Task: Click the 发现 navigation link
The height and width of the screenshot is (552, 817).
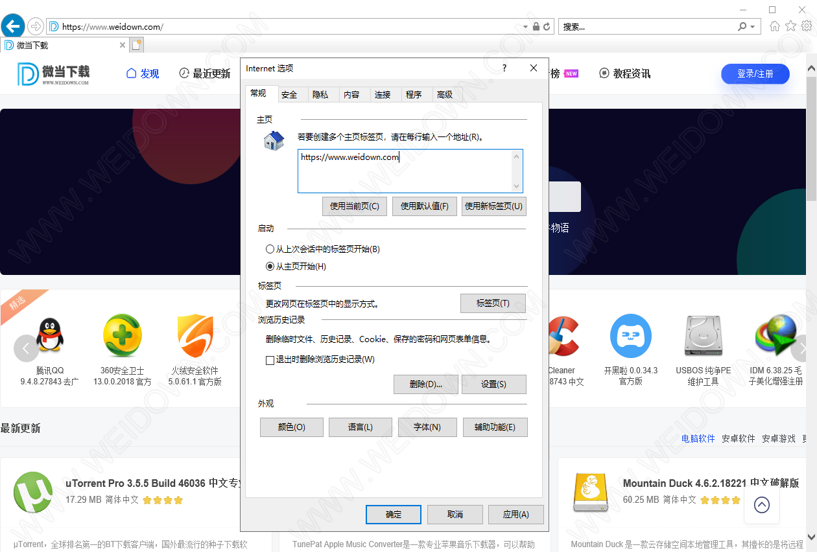Action: pos(143,73)
